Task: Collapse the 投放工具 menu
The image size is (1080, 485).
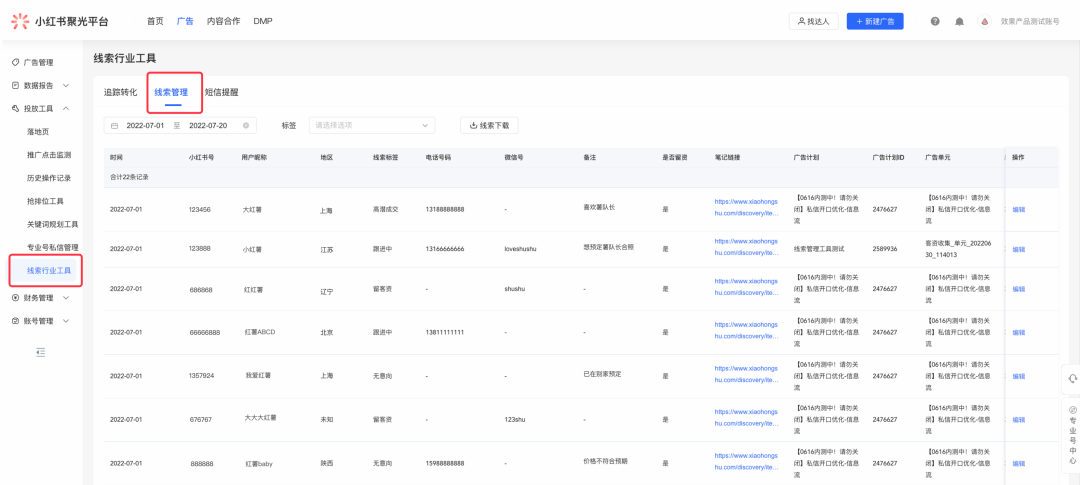Action: (x=66, y=108)
